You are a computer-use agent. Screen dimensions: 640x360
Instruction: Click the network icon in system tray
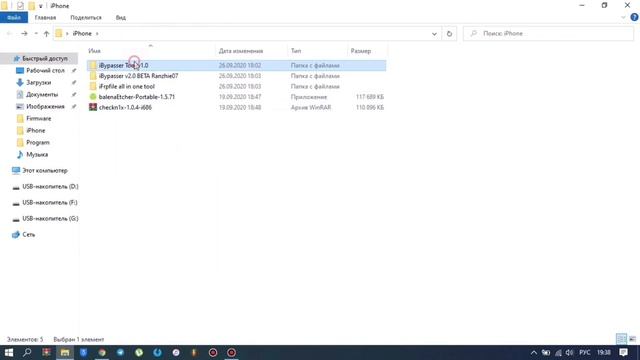pyautogui.click(x=558, y=353)
